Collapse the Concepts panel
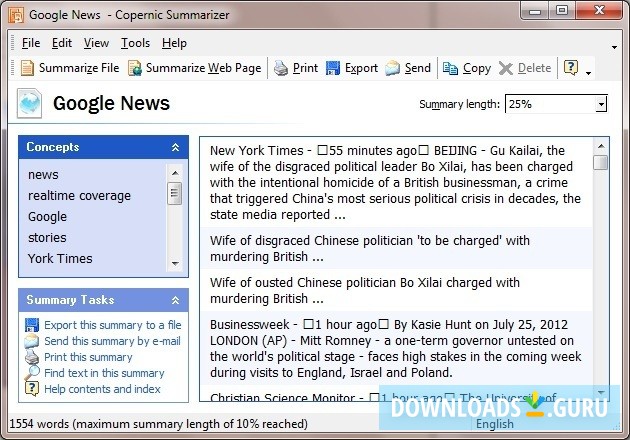Screen dimensions: 630x440 (176, 147)
